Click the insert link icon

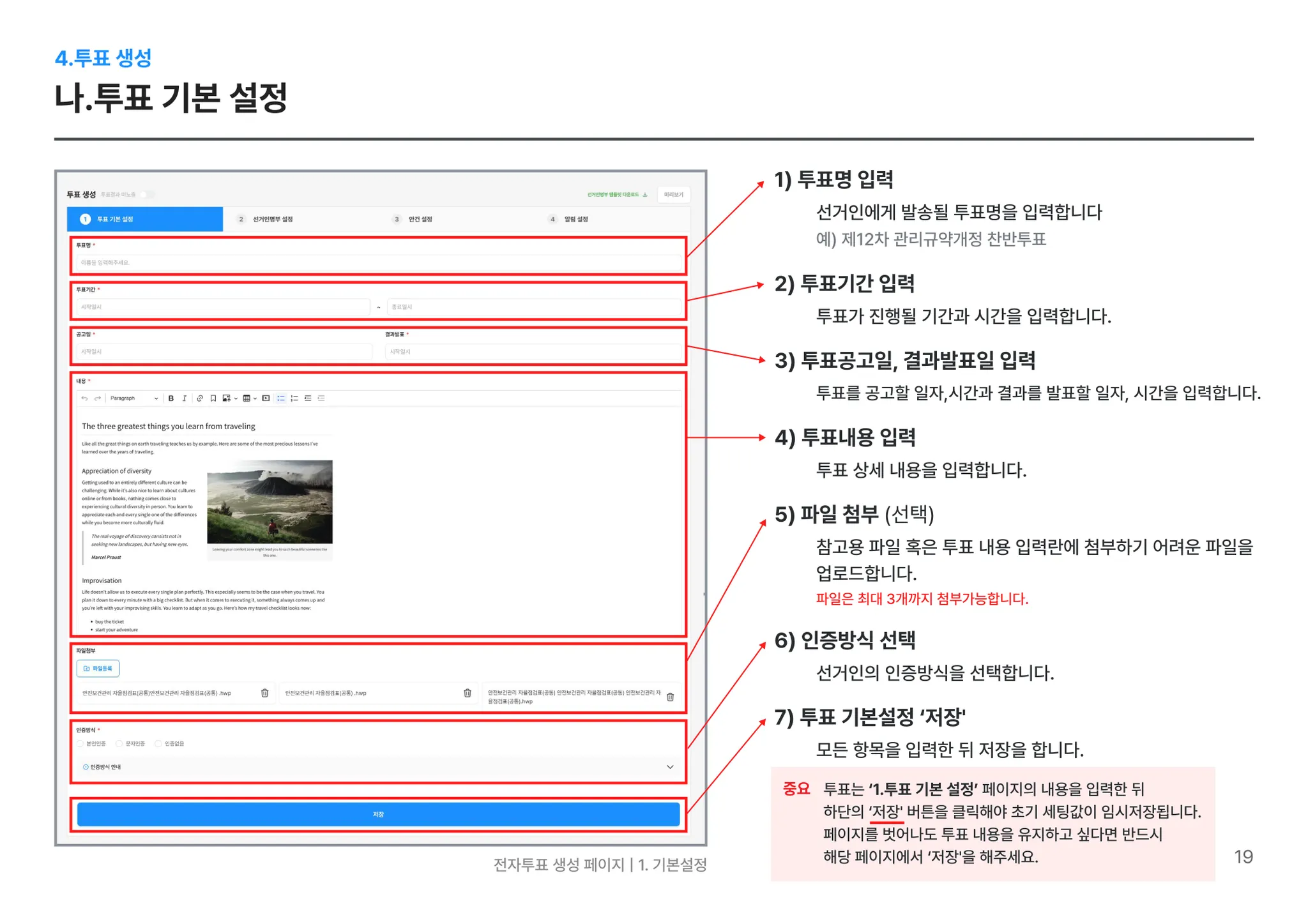[x=199, y=398]
